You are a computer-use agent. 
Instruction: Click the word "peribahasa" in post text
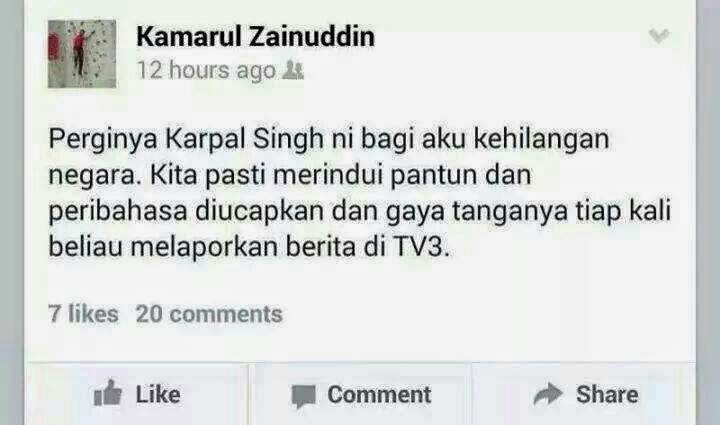click(118, 212)
